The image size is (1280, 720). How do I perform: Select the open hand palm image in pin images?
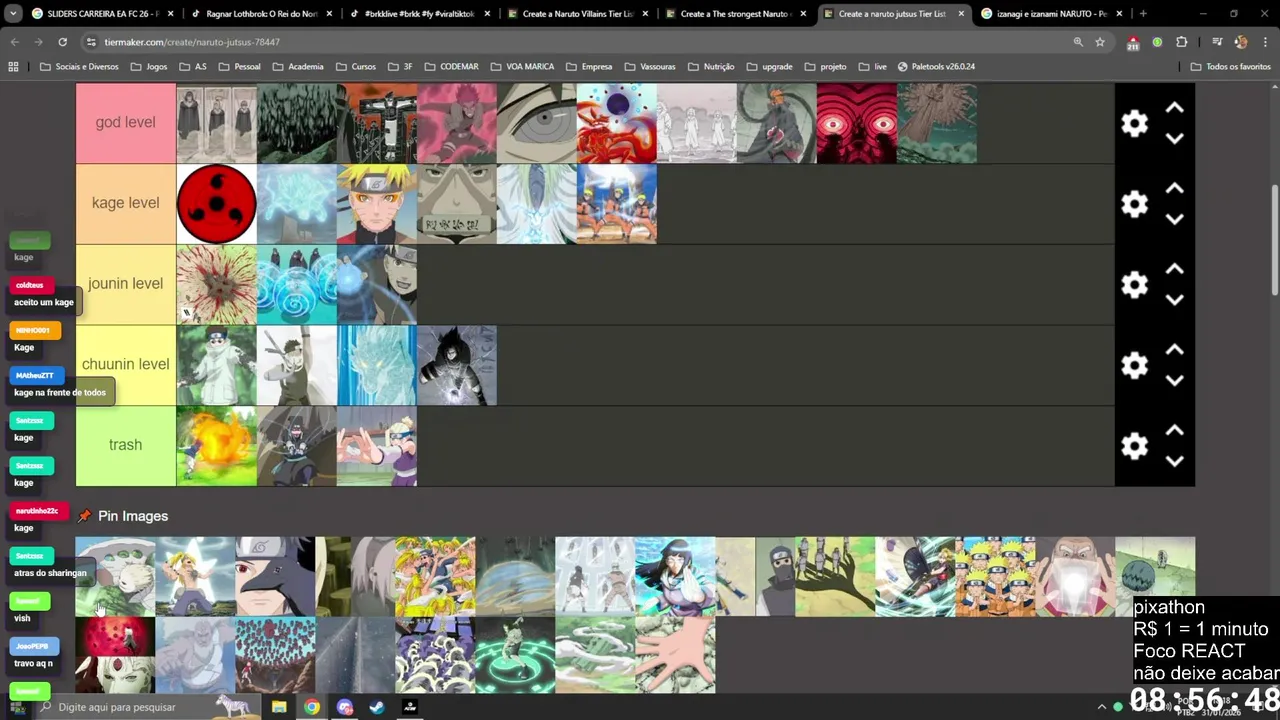tap(675, 655)
